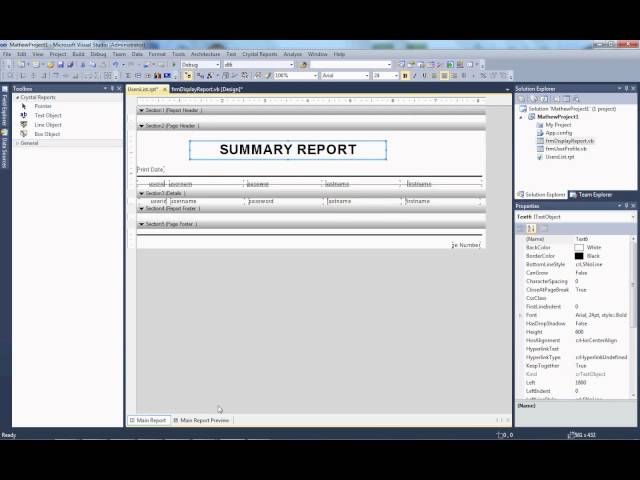
Task: Pick the Line Object tool
Action: click(x=48, y=125)
